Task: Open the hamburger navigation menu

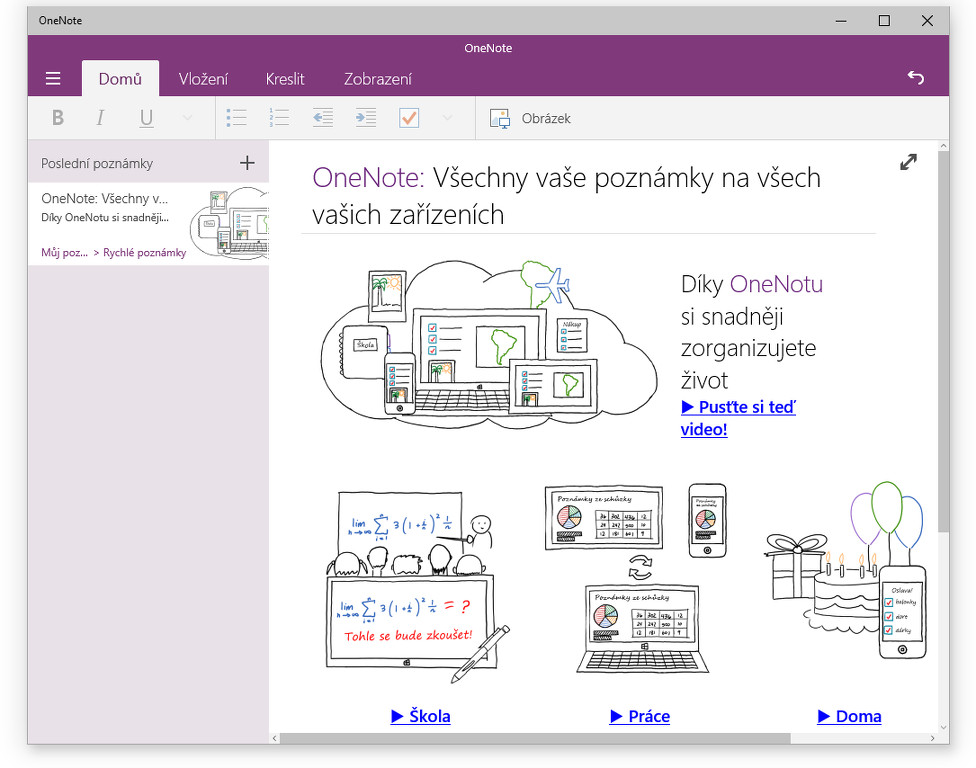Action: (53, 78)
